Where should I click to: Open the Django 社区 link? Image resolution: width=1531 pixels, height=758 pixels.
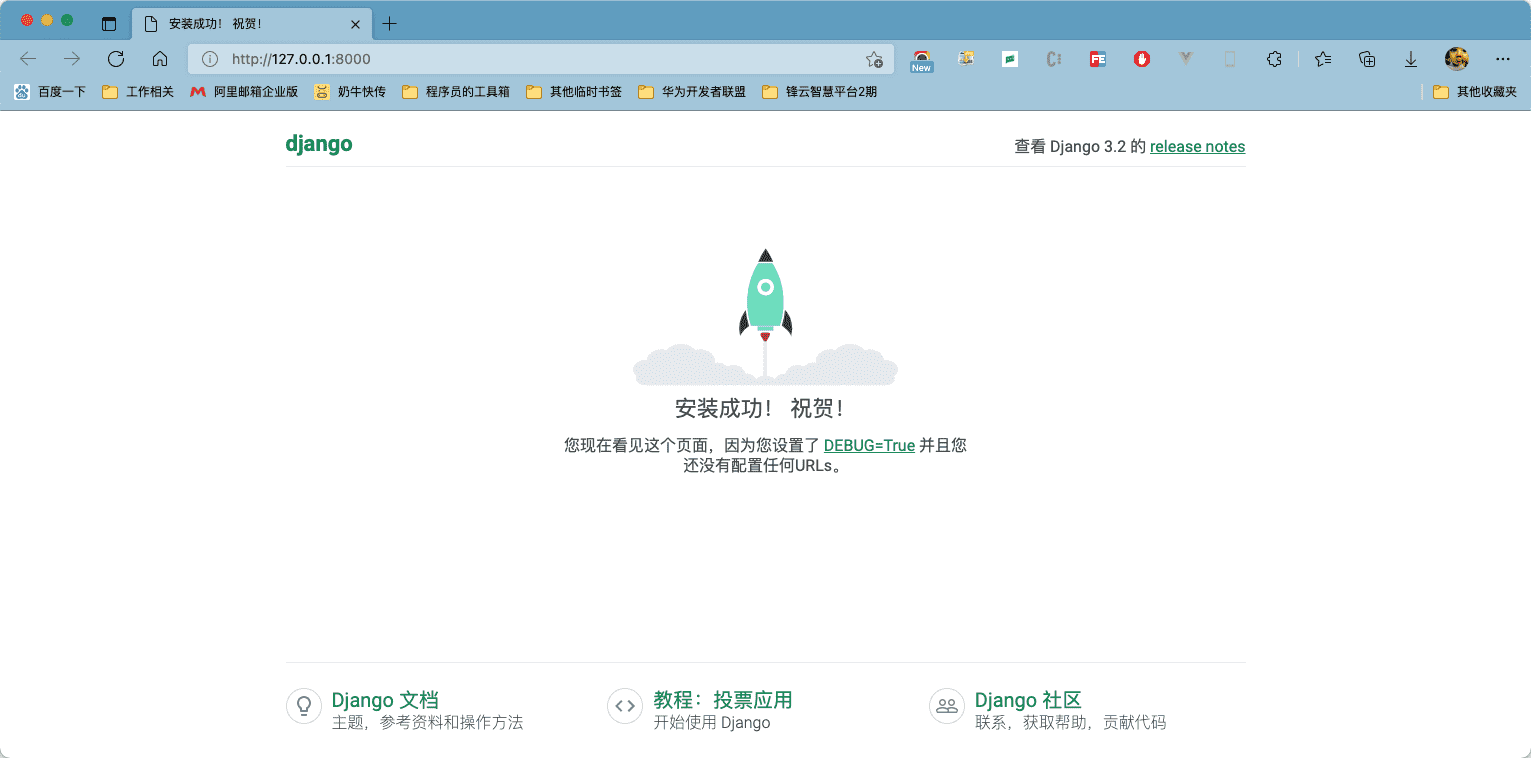[x=1028, y=700]
